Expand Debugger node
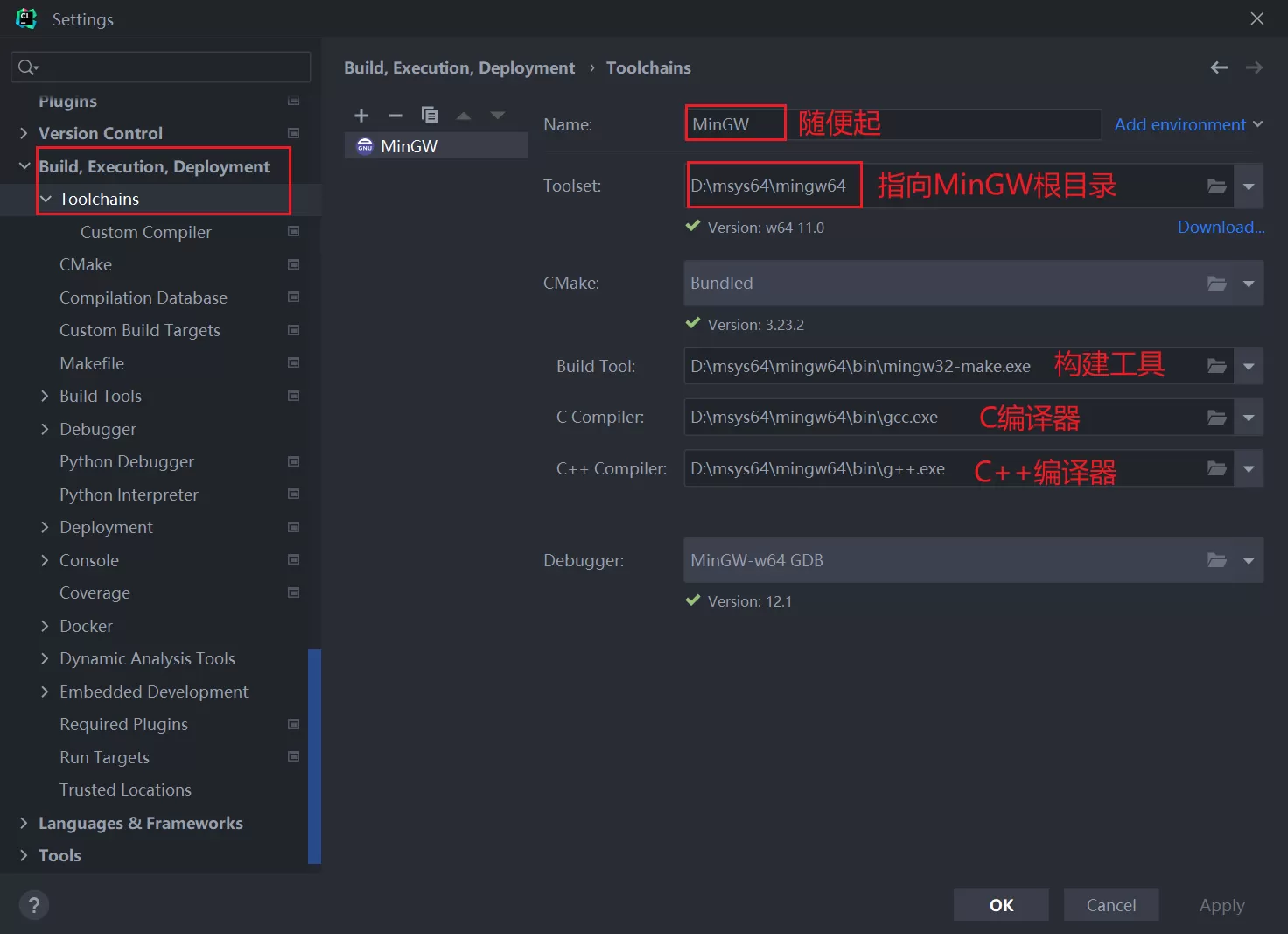The height and width of the screenshot is (934, 1288). pos(45,429)
